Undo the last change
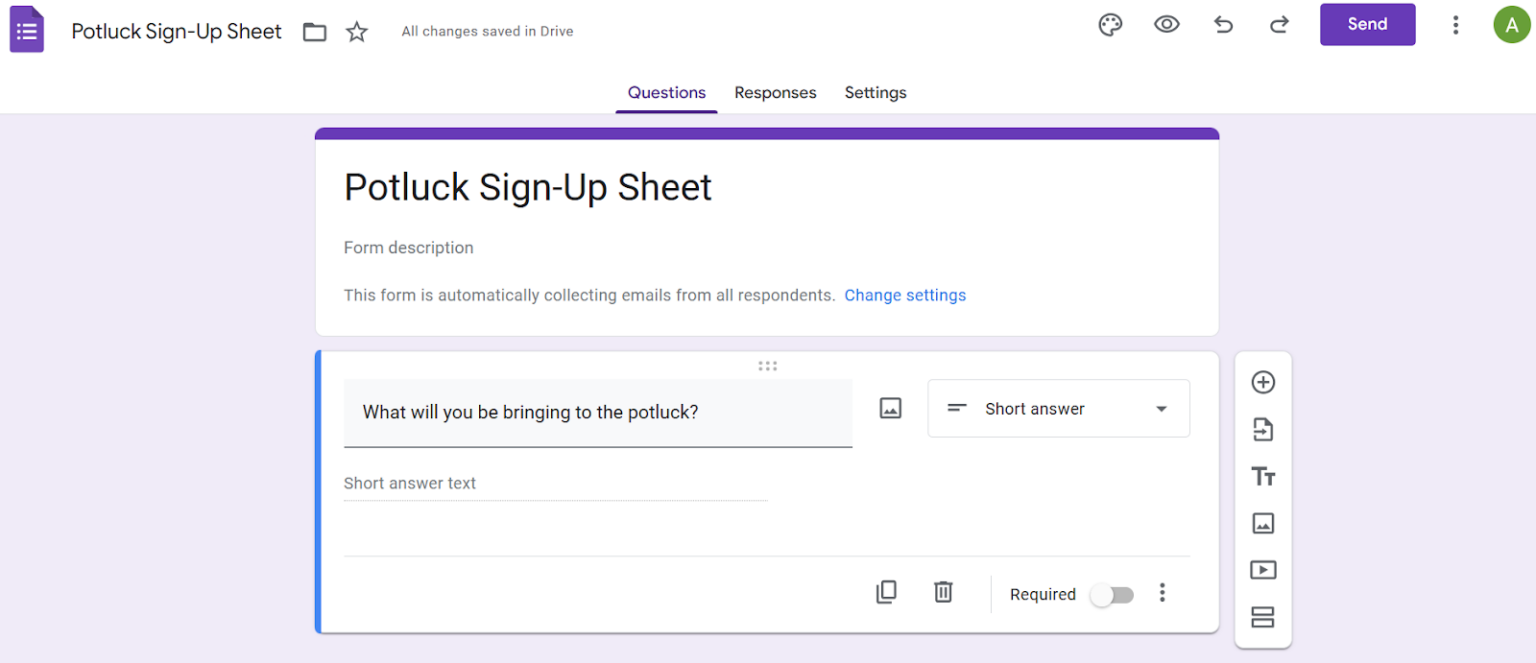The width and height of the screenshot is (1536, 663). pyautogui.click(x=1223, y=25)
